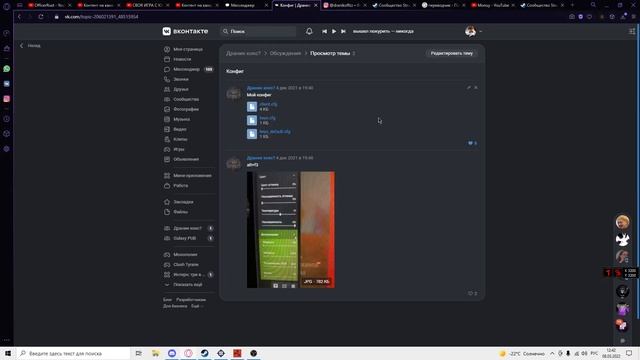Image resolution: width=640 pixels, height=360 pixels.
Task: Download the first attached cfg file
Action: pos(268,104)
